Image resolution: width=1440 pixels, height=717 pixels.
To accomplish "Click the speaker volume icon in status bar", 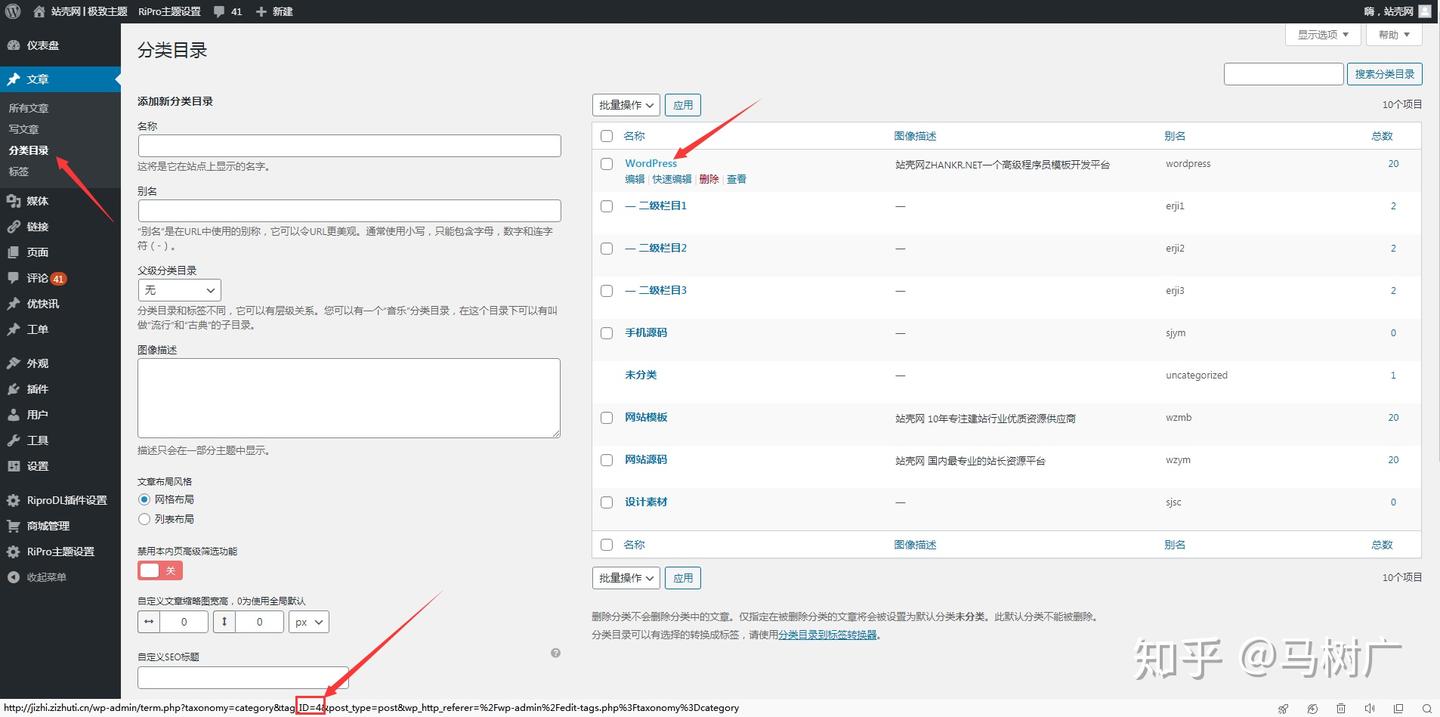I will pyautogui.click(x=1369, y=708).
